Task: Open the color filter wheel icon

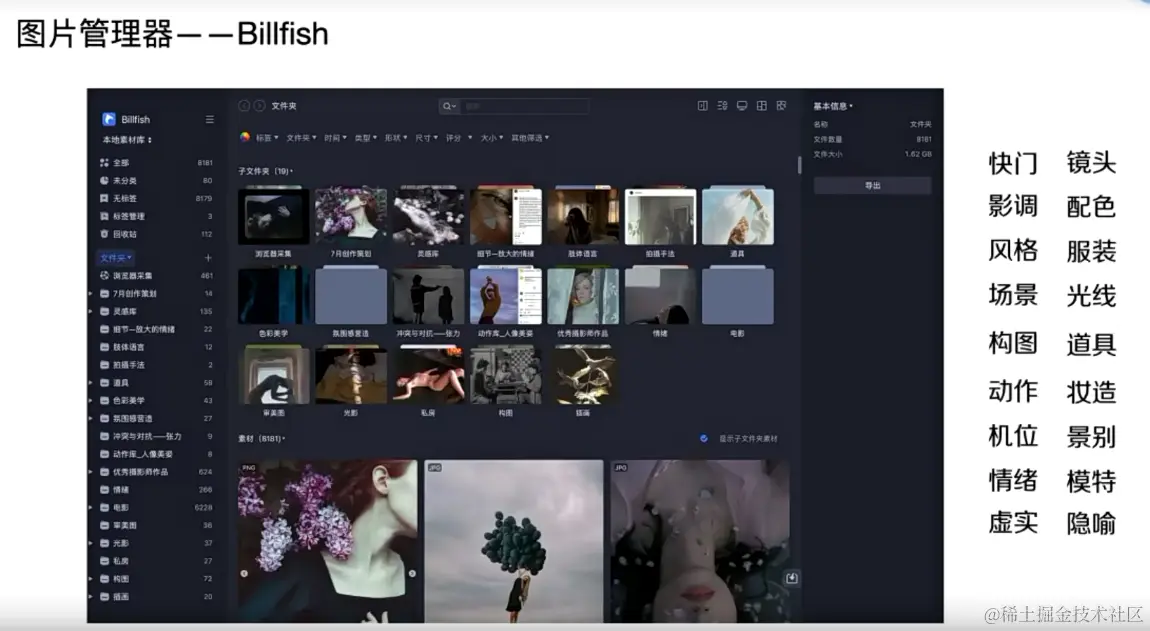Action: click(x=245, y=137)
